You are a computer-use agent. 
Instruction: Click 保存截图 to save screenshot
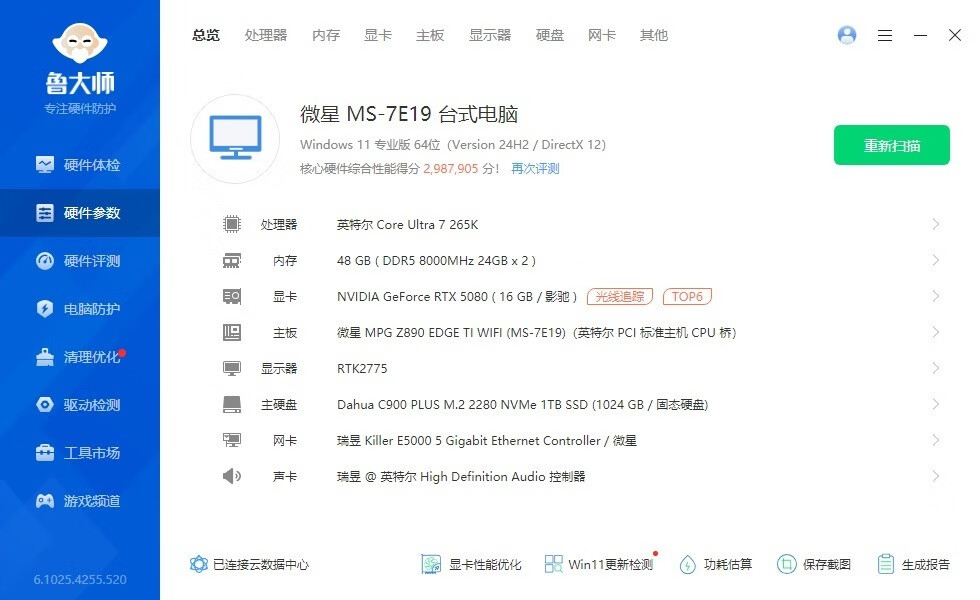tap(814, 564)
